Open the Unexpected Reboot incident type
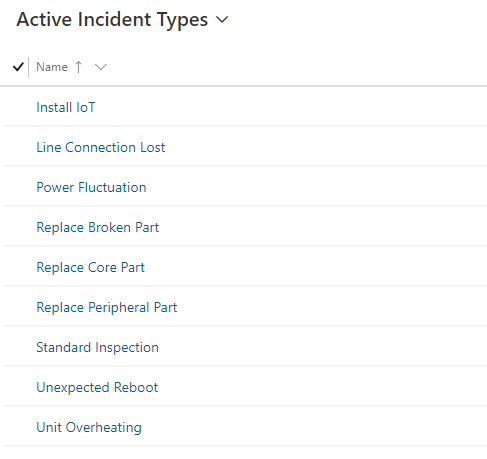The image size is (487, 459). click(97, 387)
